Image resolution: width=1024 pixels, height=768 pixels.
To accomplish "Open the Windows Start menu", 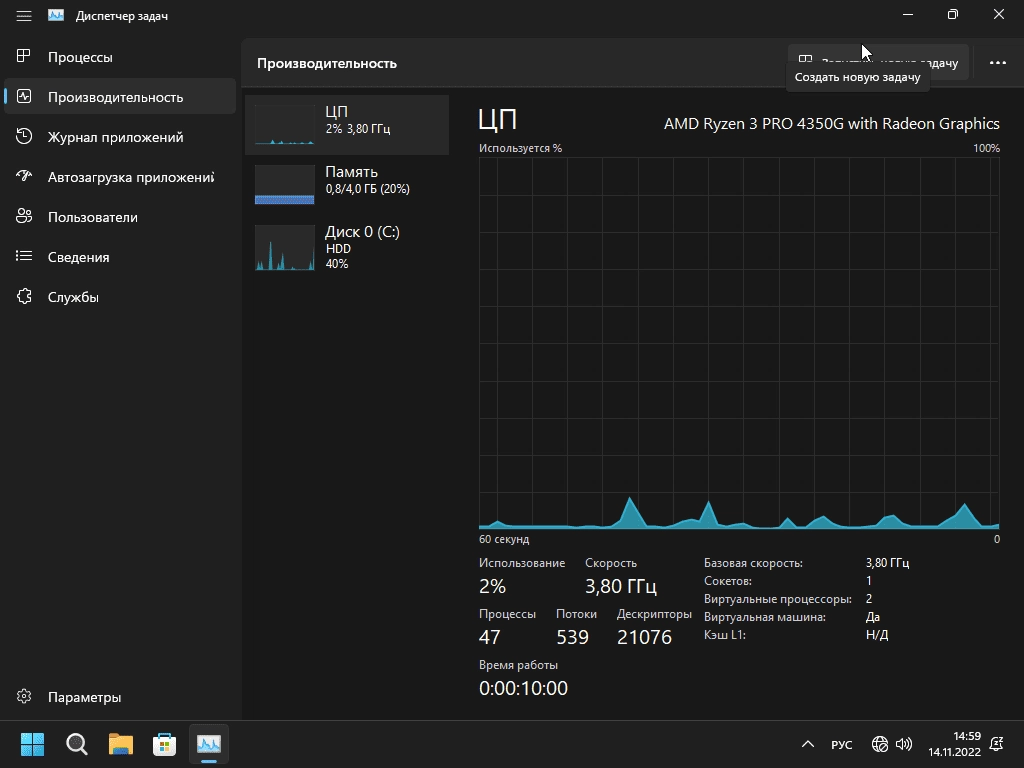I will pos(32,744).
